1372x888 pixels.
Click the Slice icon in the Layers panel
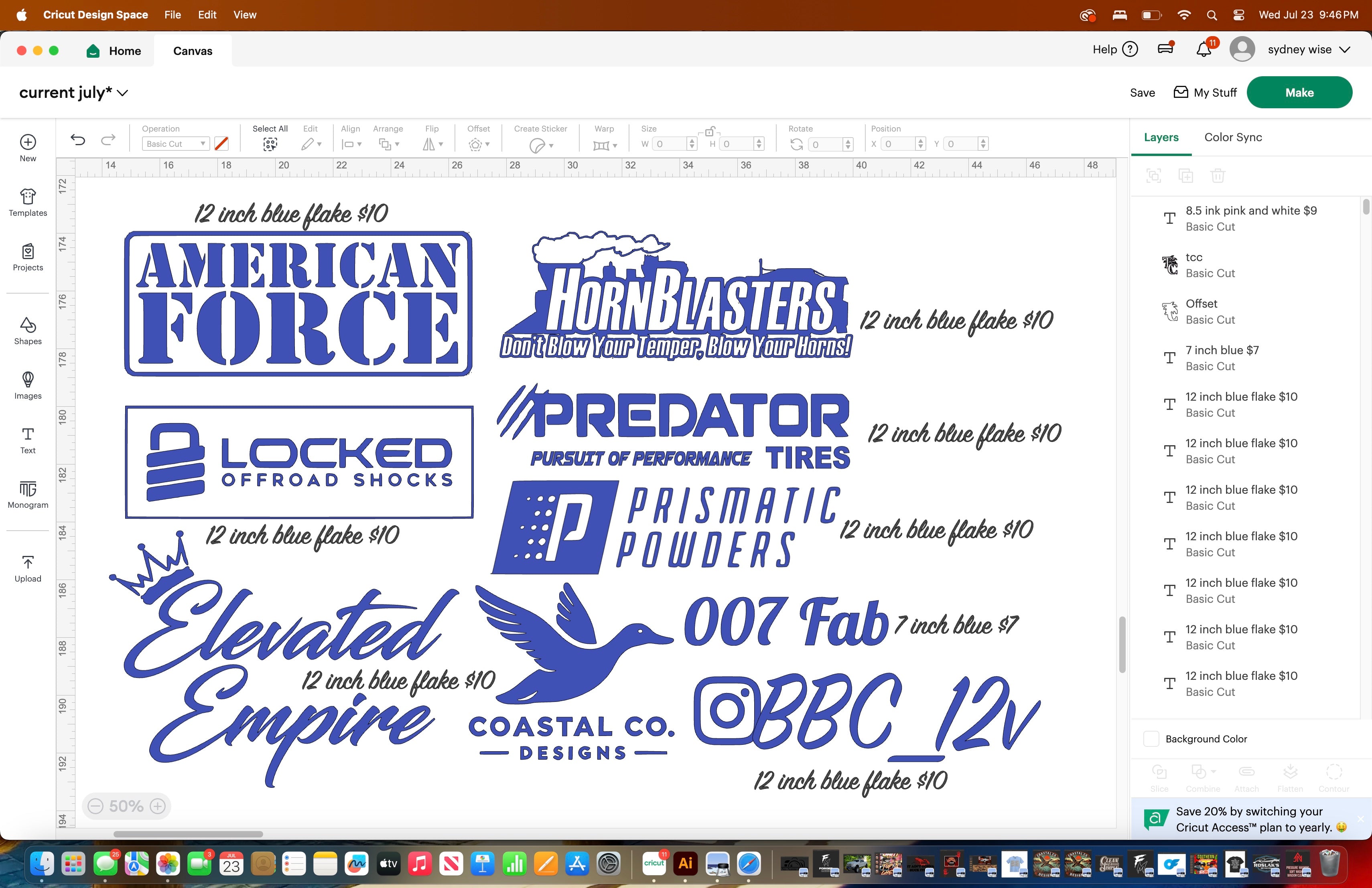(1159, 774)
